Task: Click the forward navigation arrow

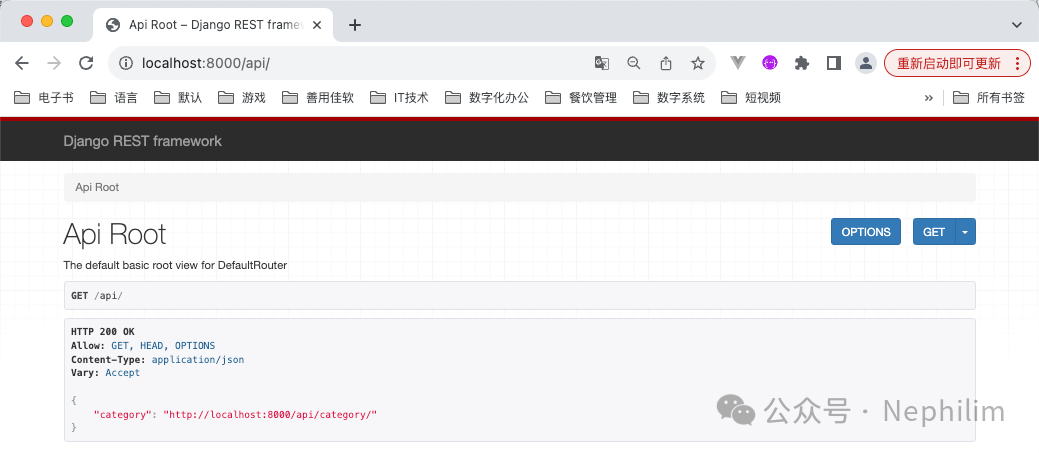Action: [x=54, y=63]
